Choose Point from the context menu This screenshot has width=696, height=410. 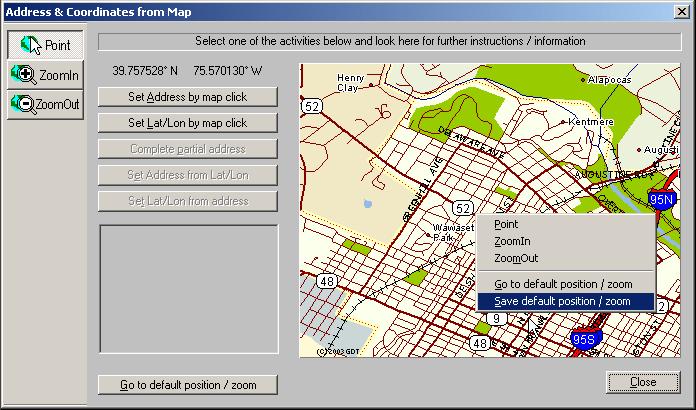click(506, 225)
